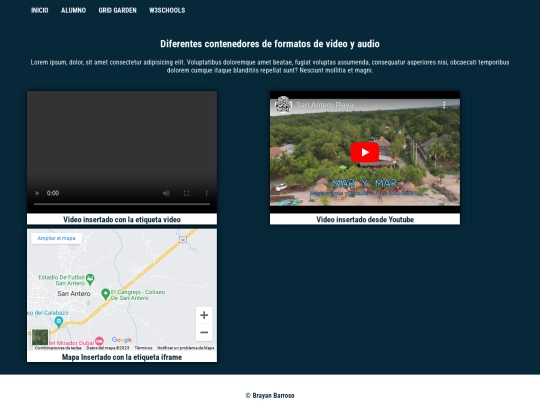This screenshot has width=540, height=405.
Task: Open the W3SCHOOLS navigation link
Action: tap(167, 10)
